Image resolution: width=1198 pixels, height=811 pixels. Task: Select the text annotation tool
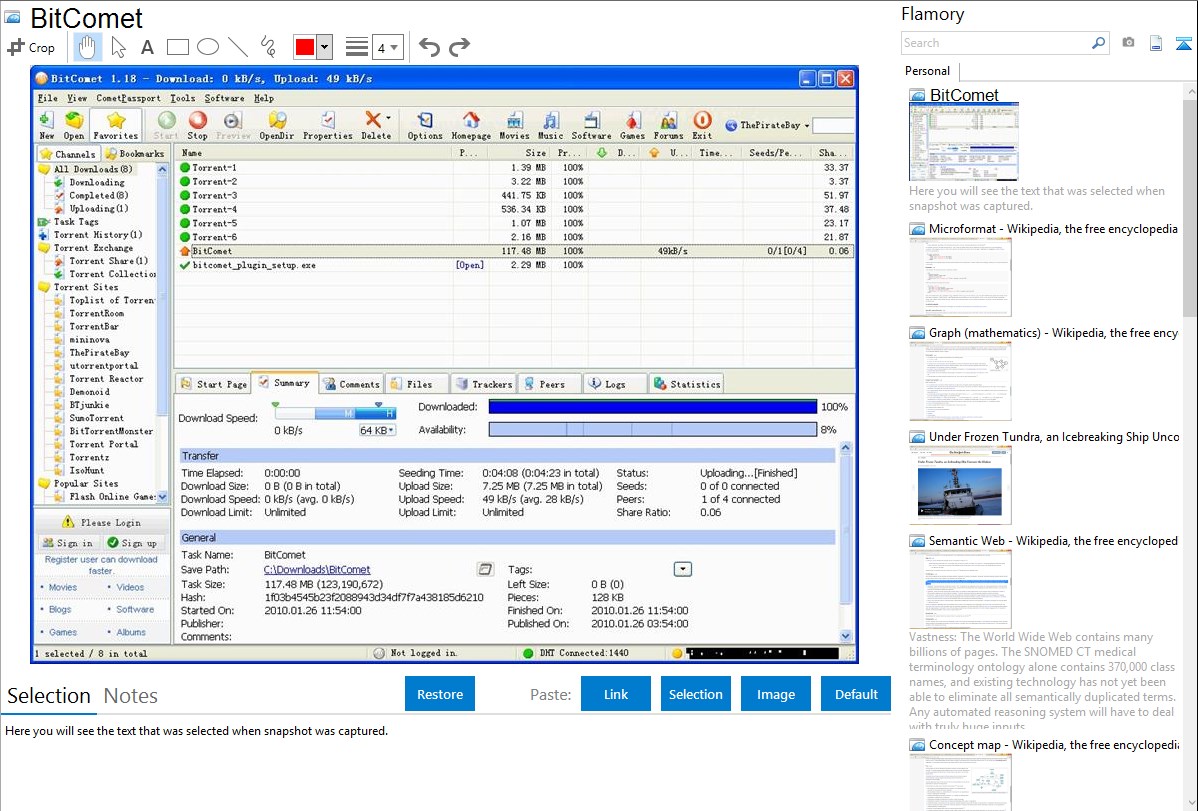click(x=147, y=47)
